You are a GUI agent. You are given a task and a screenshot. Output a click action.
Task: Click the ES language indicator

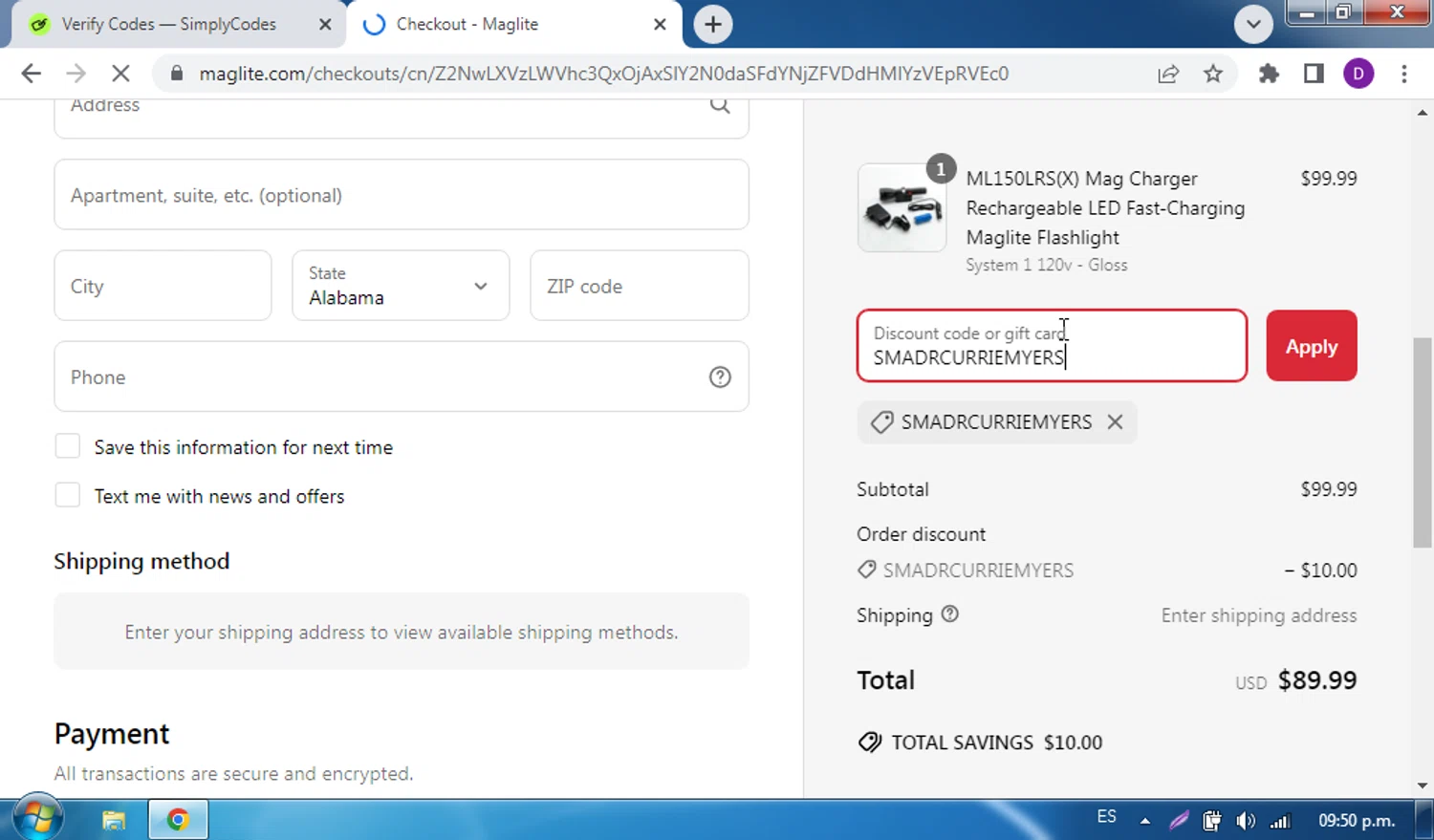[1106, 817]
